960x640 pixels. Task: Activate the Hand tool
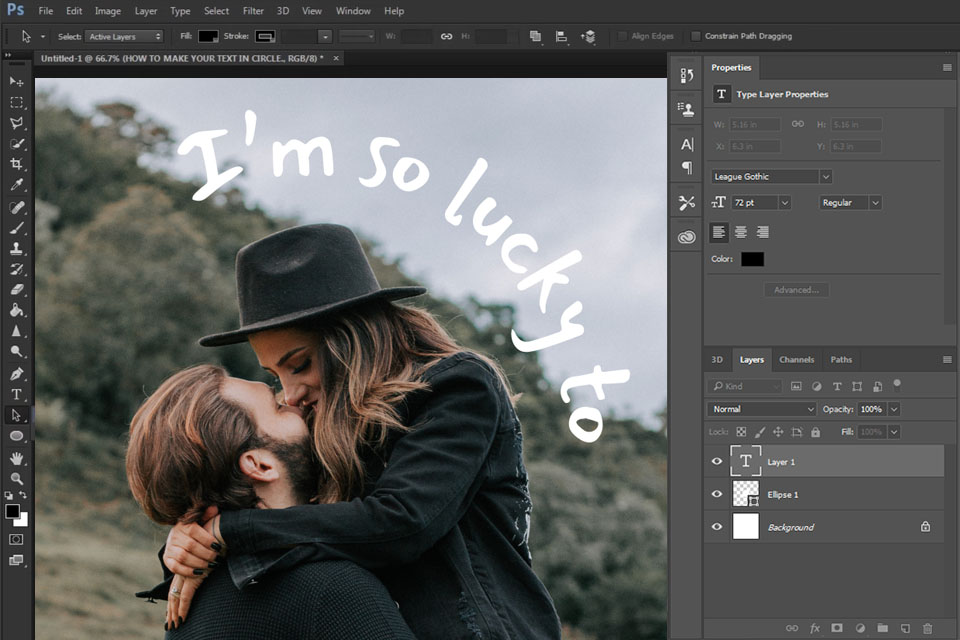click(x=16, y=457)
